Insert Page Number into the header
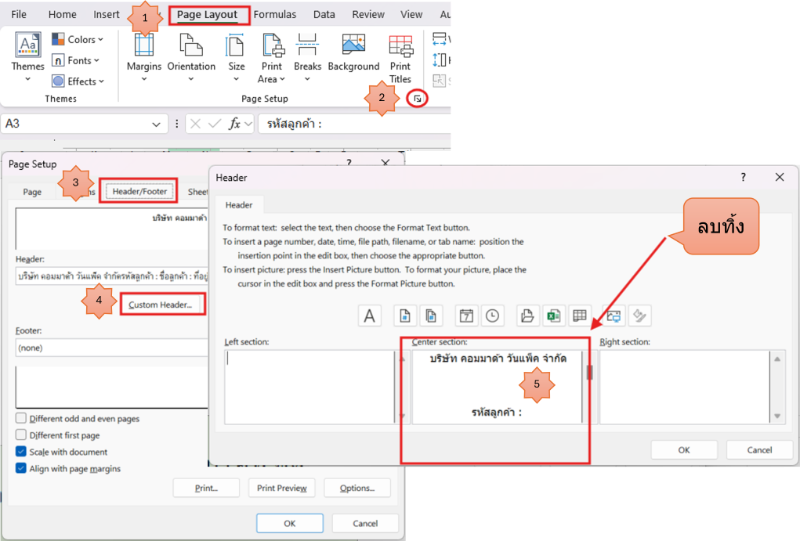The image size is (800, 541). click(x=404, y=315)
